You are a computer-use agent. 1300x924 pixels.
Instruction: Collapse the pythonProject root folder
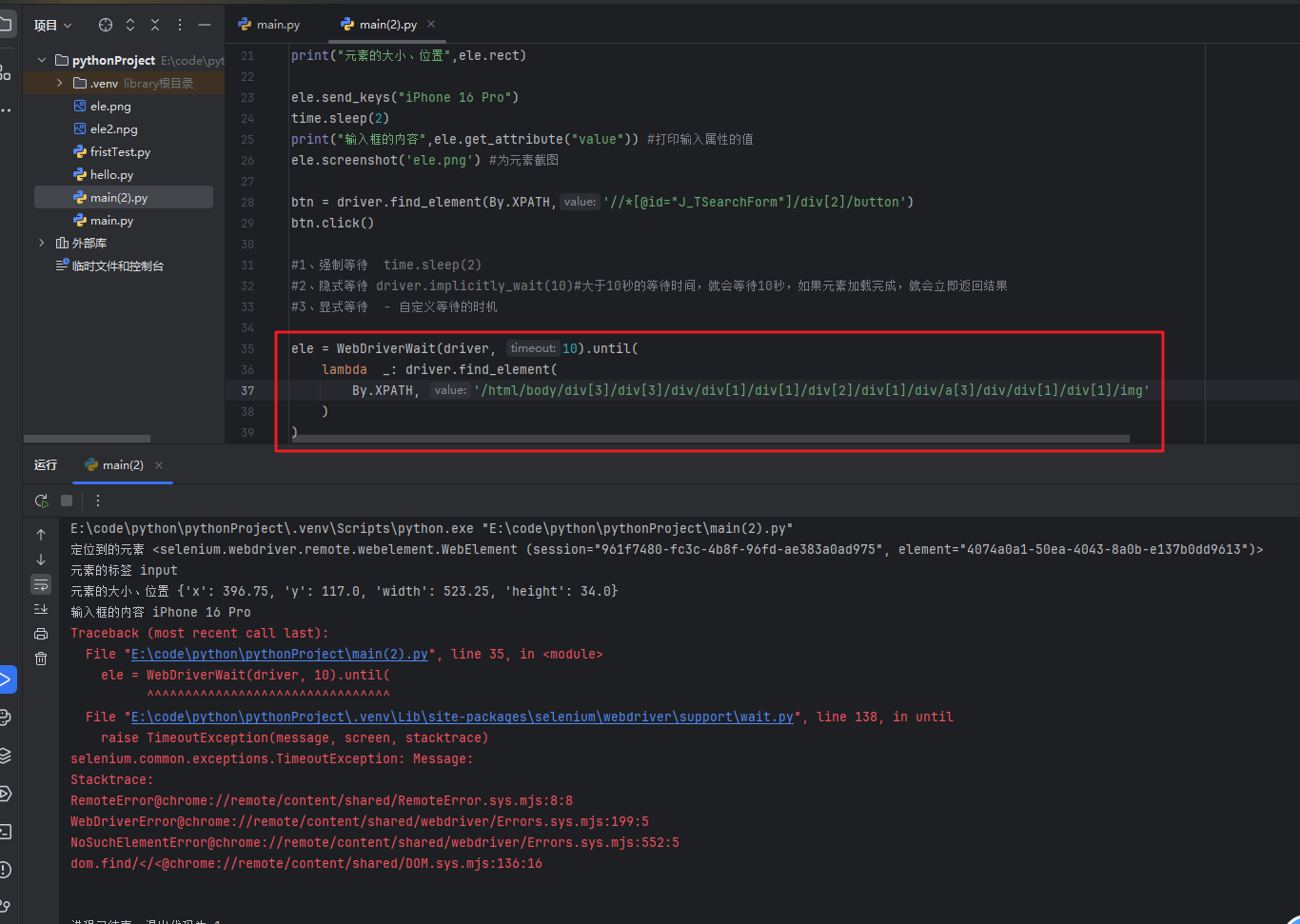[42, 60]
